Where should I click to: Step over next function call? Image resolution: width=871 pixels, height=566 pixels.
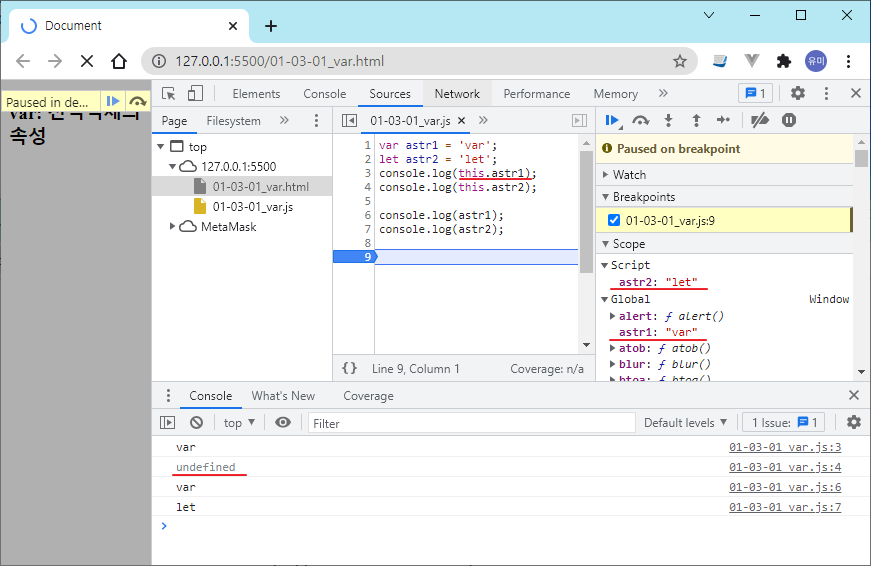(x=641, y=120)
